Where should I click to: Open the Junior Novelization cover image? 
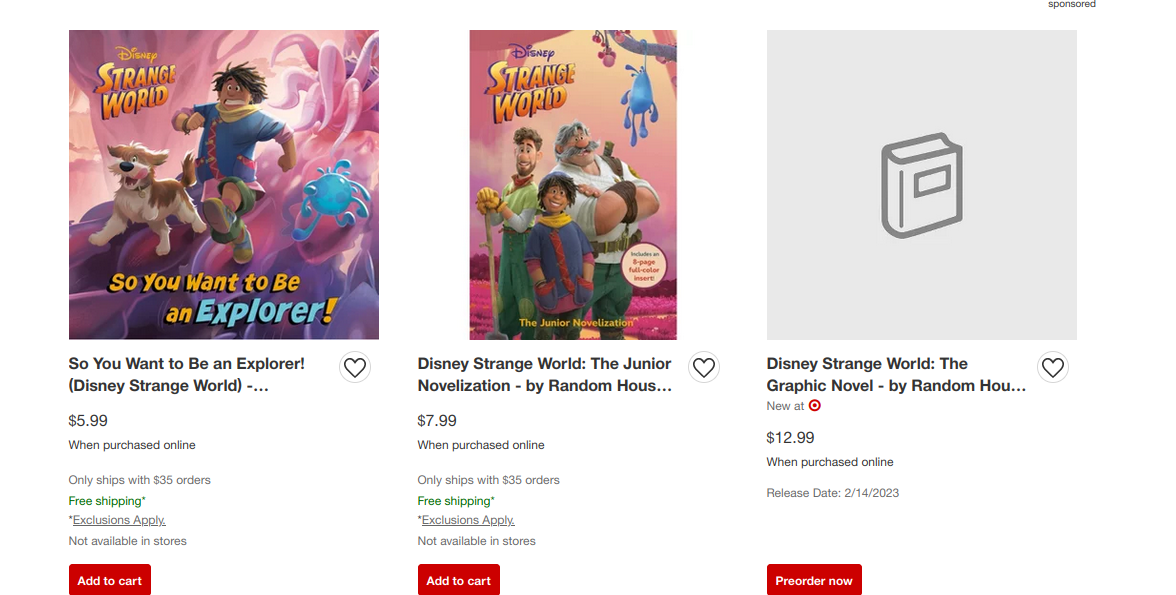pos(573,185)
